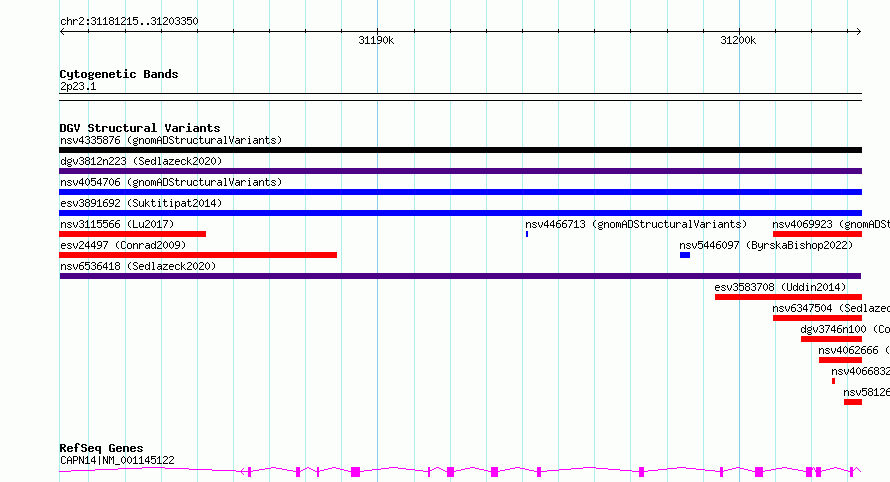
Task: Click the nsv4066832 variant label
Action: [x=860, y=371]
